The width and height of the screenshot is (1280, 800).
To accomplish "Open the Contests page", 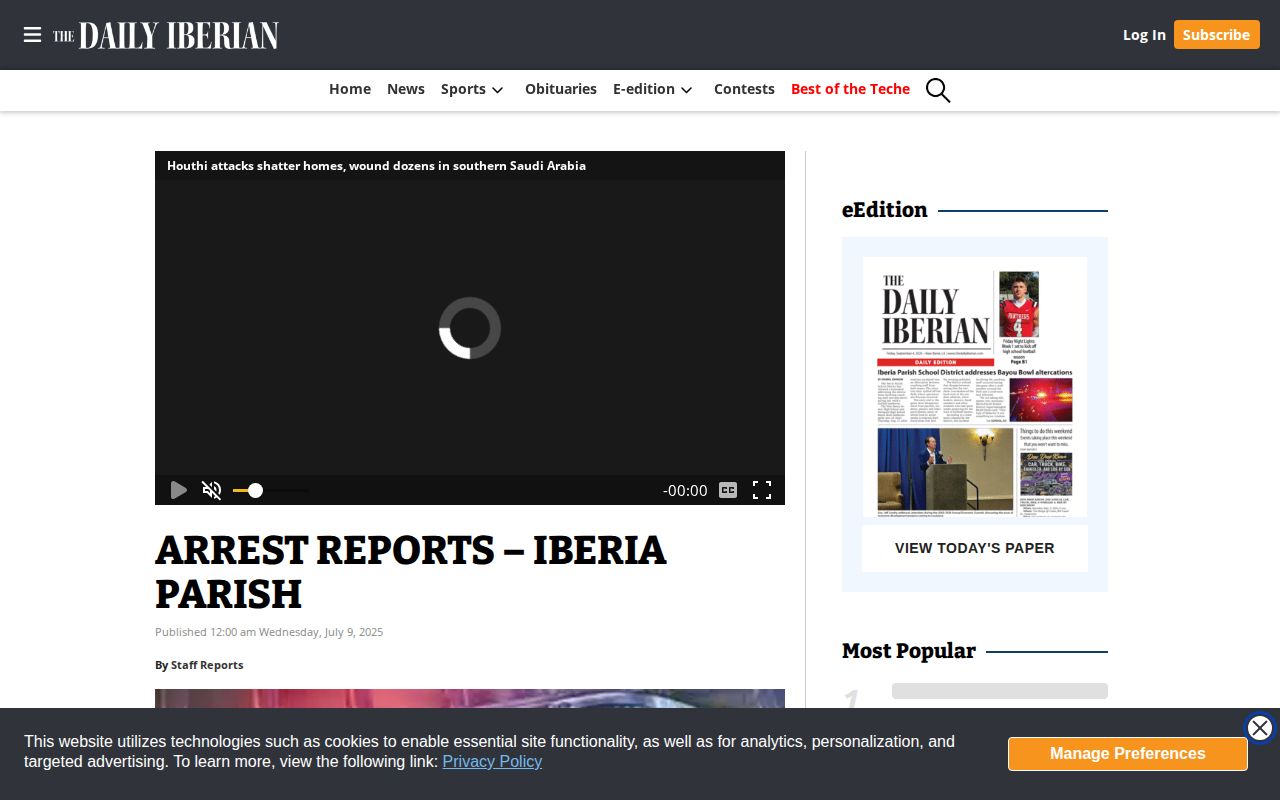I will (744, 89).
